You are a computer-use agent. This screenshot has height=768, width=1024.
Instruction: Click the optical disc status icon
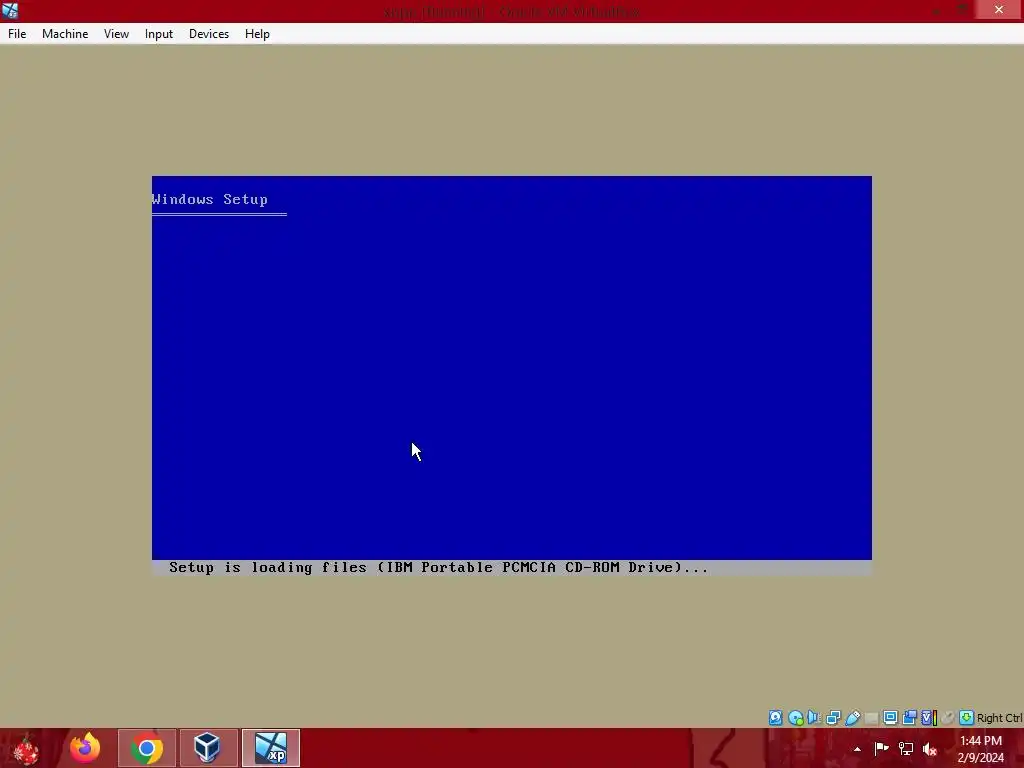pyautogui.click(x=795, y=718)
